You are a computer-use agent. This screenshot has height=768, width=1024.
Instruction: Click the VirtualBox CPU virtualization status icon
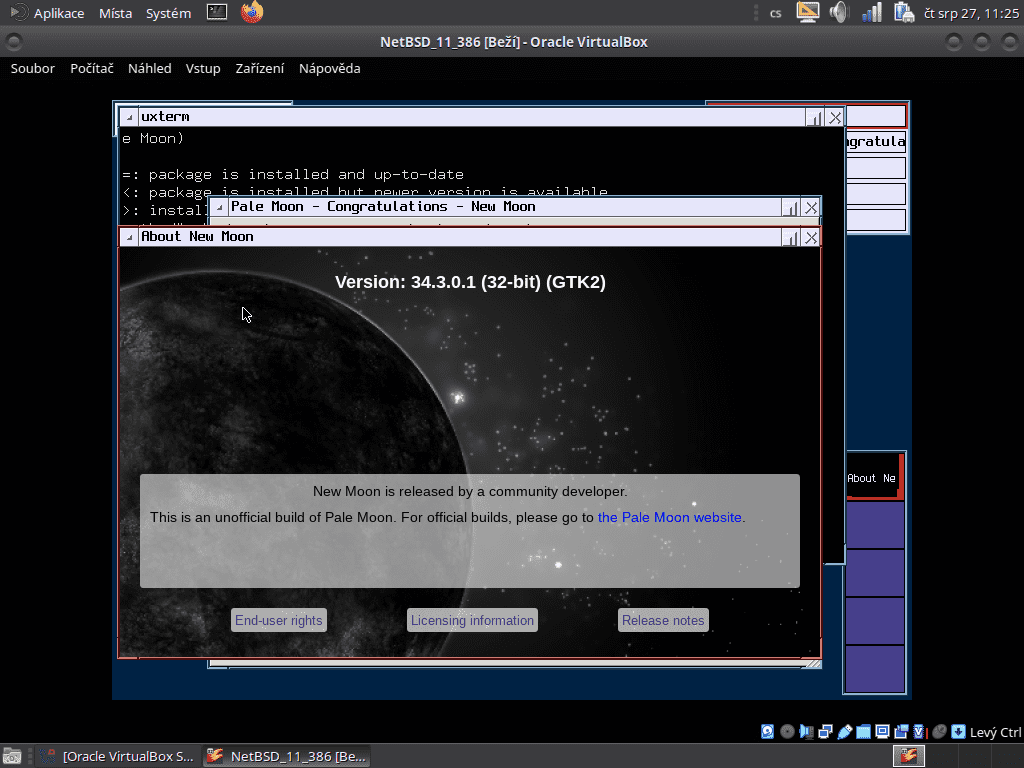(x=919, y=731)
